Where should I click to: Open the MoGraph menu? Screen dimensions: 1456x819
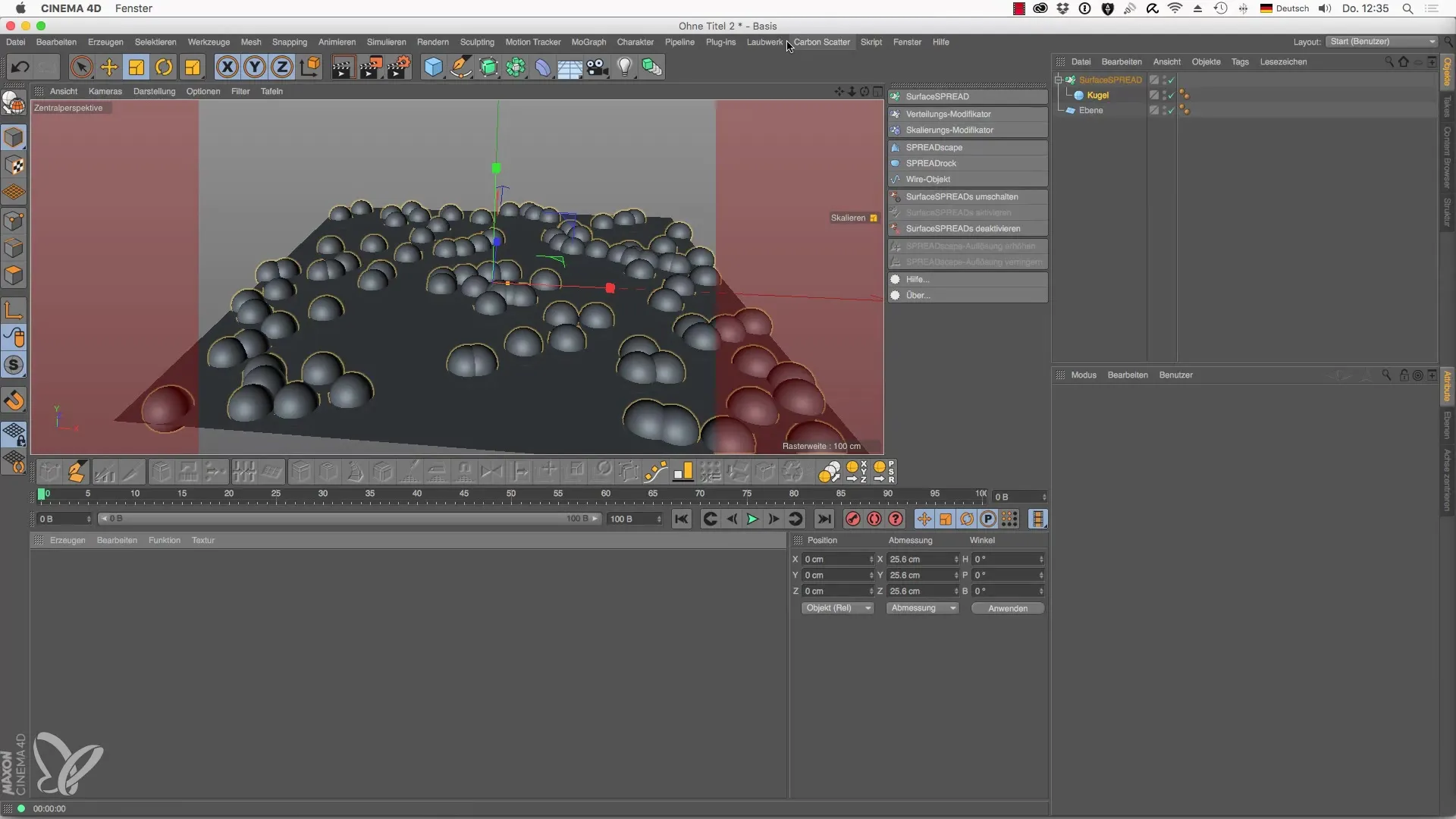click(x=588, y=42)
